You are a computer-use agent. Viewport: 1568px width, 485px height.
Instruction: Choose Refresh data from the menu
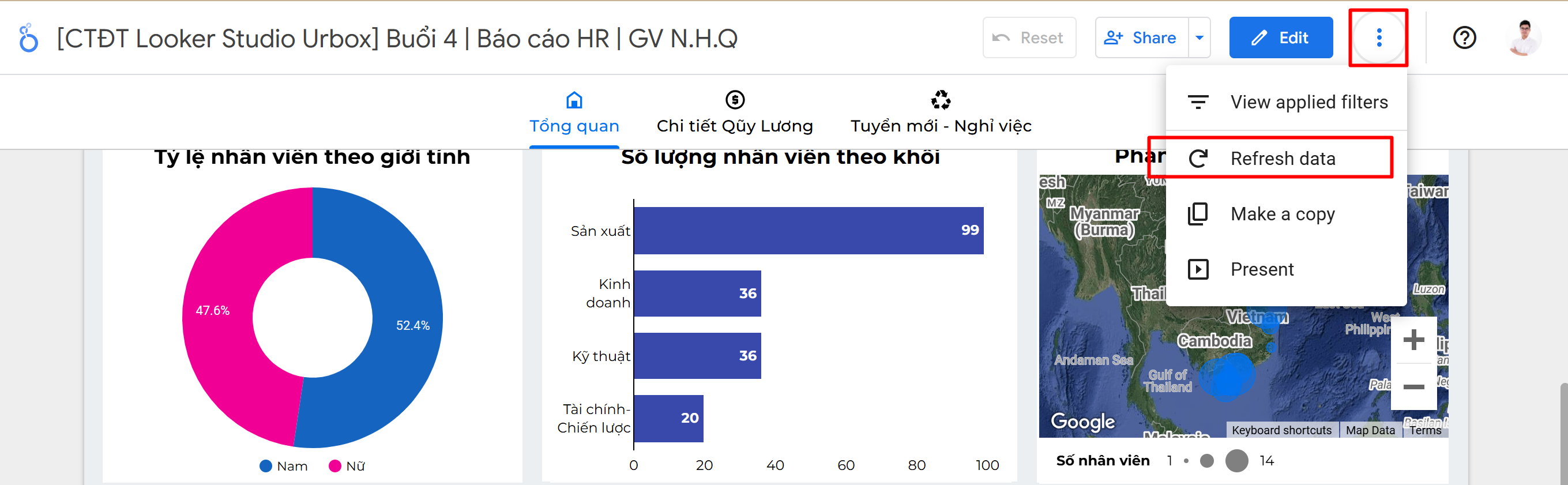click(x=1282, y=158)
